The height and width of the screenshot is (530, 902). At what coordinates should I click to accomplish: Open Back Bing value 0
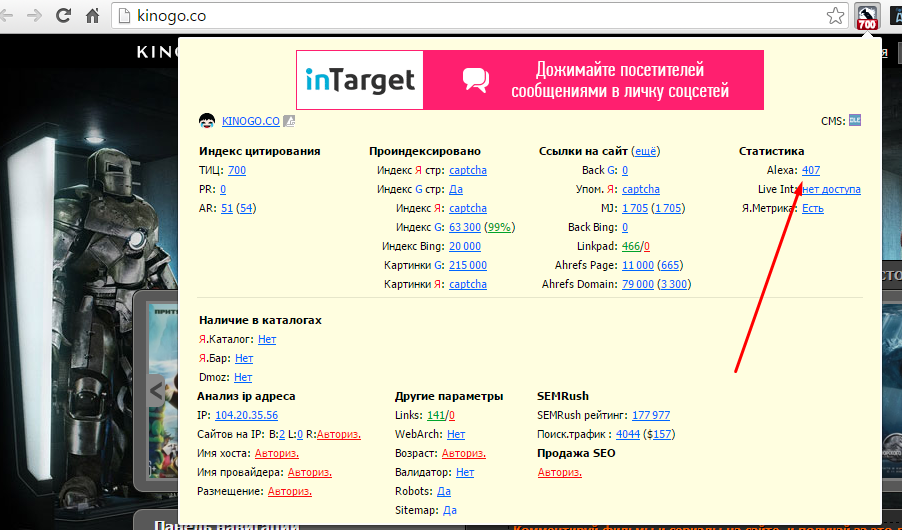point(625,227)
